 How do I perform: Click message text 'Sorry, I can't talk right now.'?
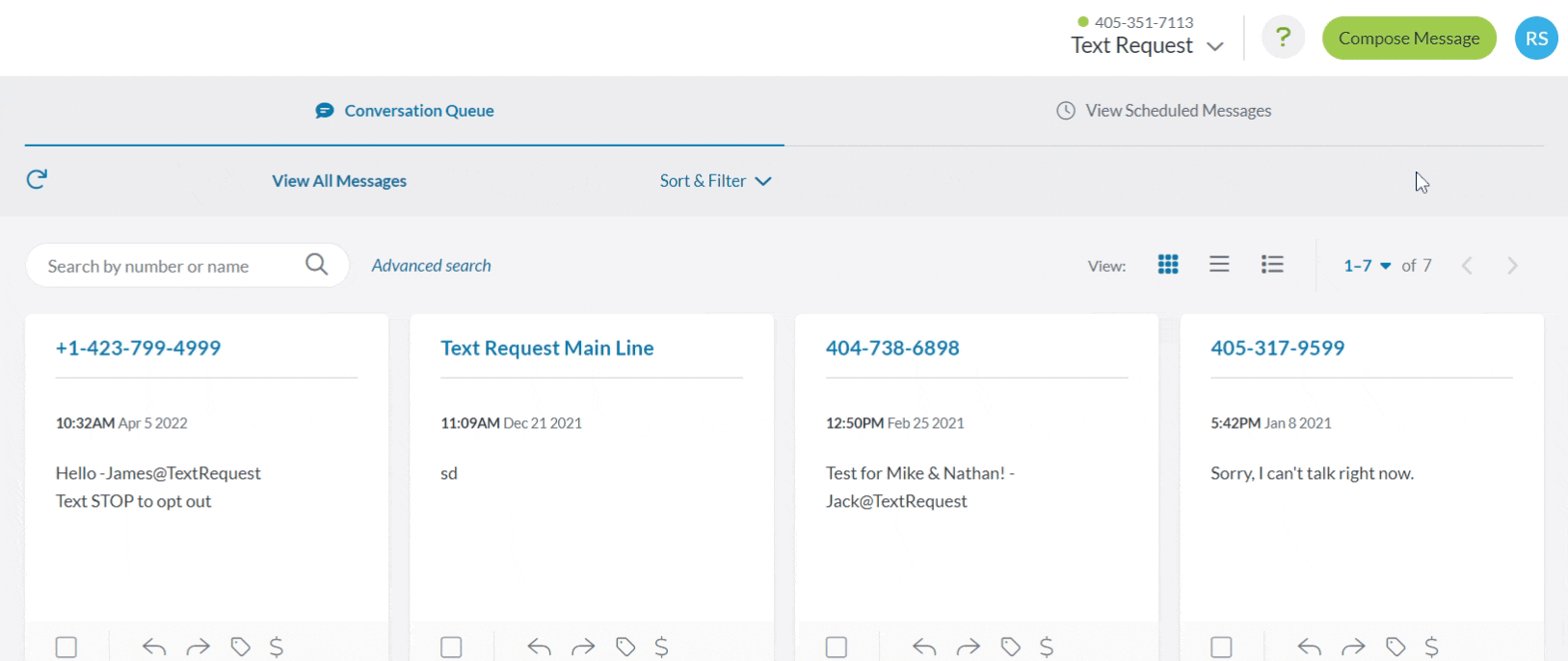tap(1313, 473)
